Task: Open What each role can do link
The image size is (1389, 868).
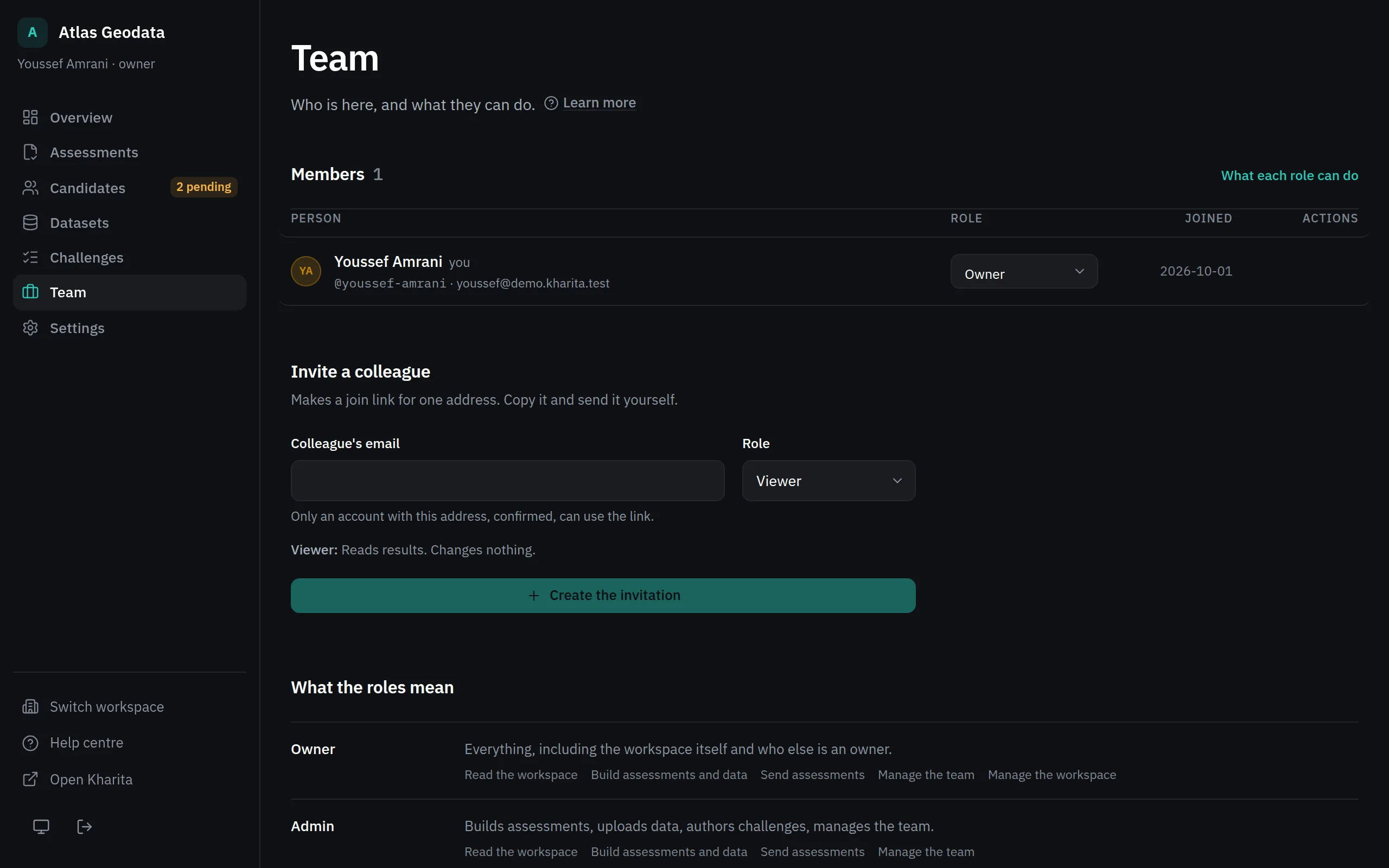Action: click(1289, 175)
